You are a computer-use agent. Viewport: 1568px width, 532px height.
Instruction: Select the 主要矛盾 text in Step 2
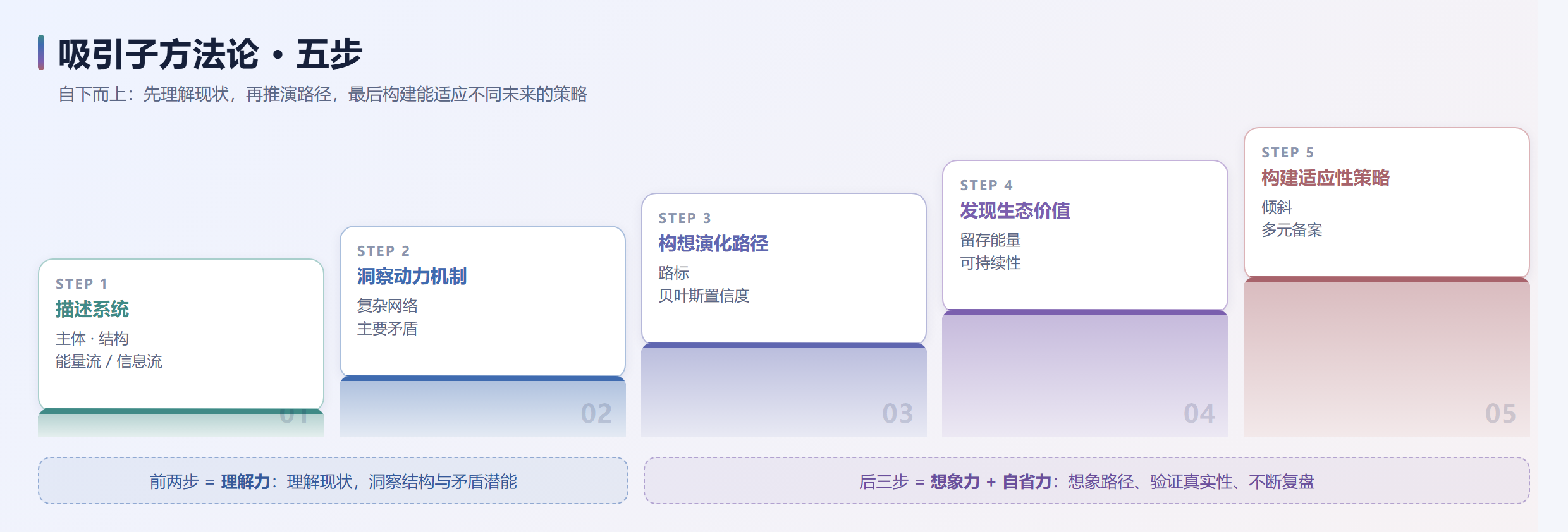(x=387, y=329)
